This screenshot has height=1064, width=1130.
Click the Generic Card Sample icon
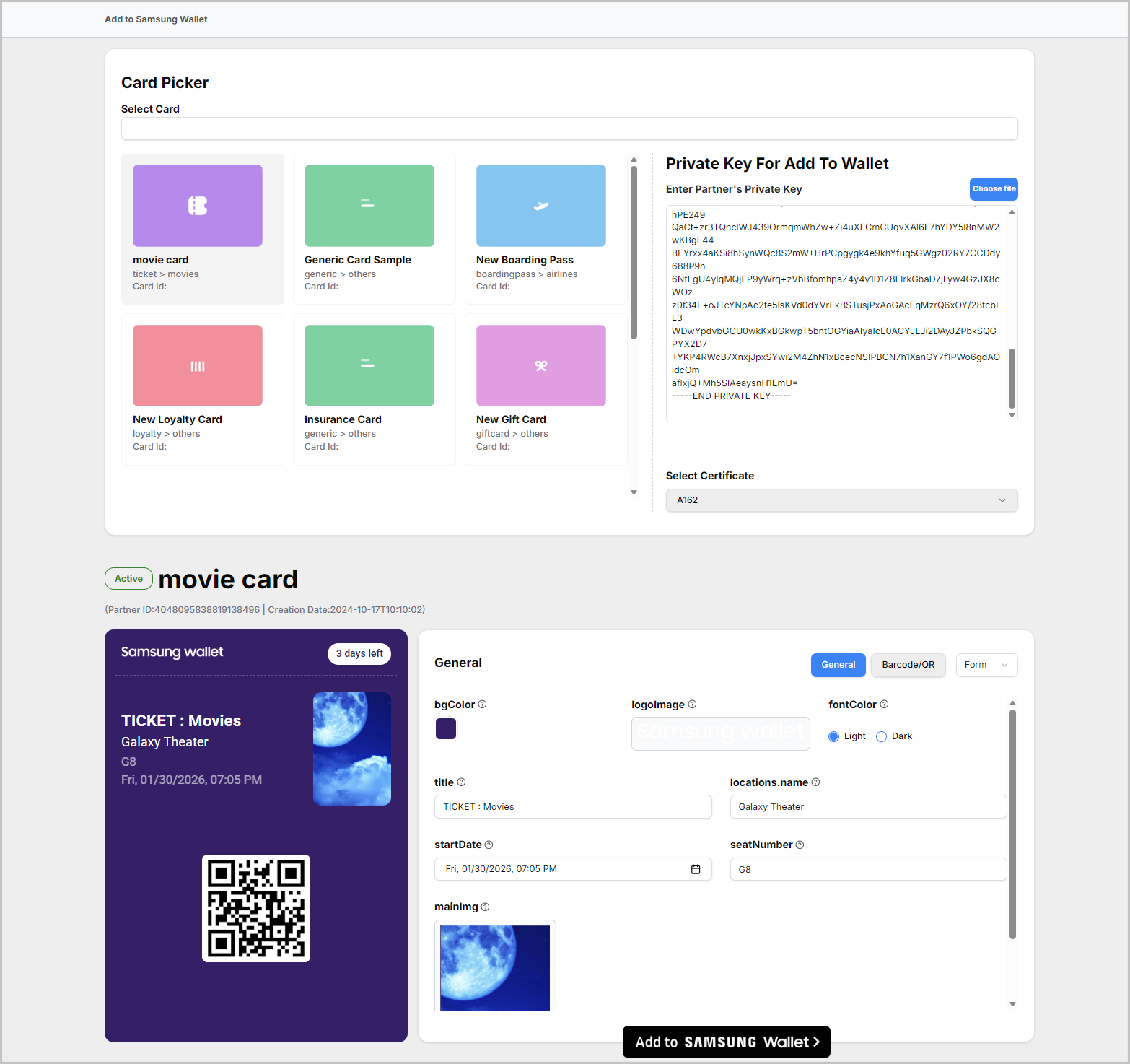coord(369,206)
